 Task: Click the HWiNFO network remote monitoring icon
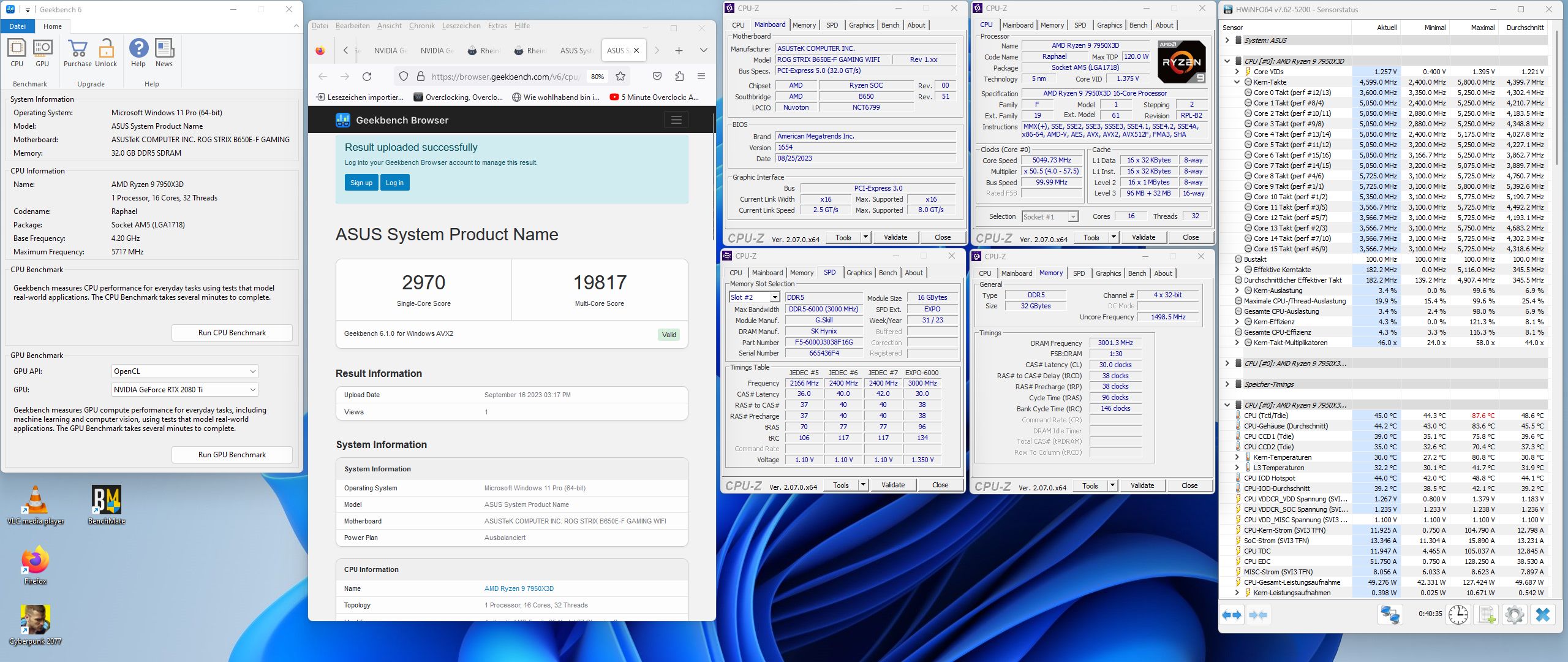pos(1390,615)
